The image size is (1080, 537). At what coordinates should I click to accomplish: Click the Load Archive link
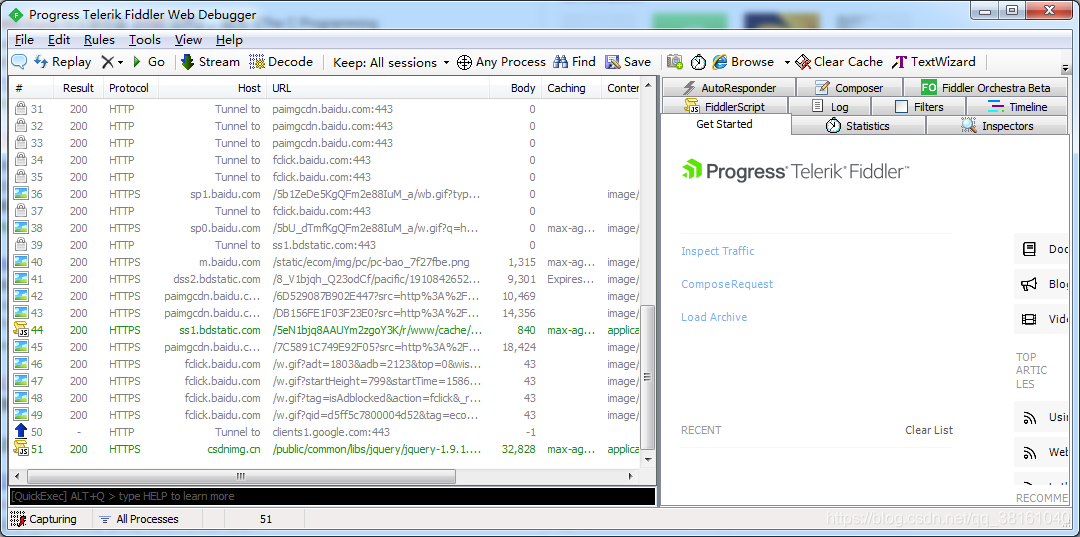pos(714,317)
